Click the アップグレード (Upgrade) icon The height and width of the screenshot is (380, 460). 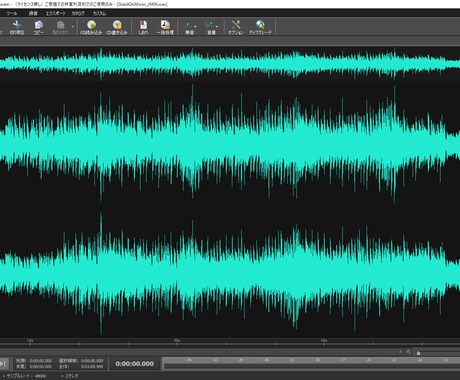(x=260, y=27)
